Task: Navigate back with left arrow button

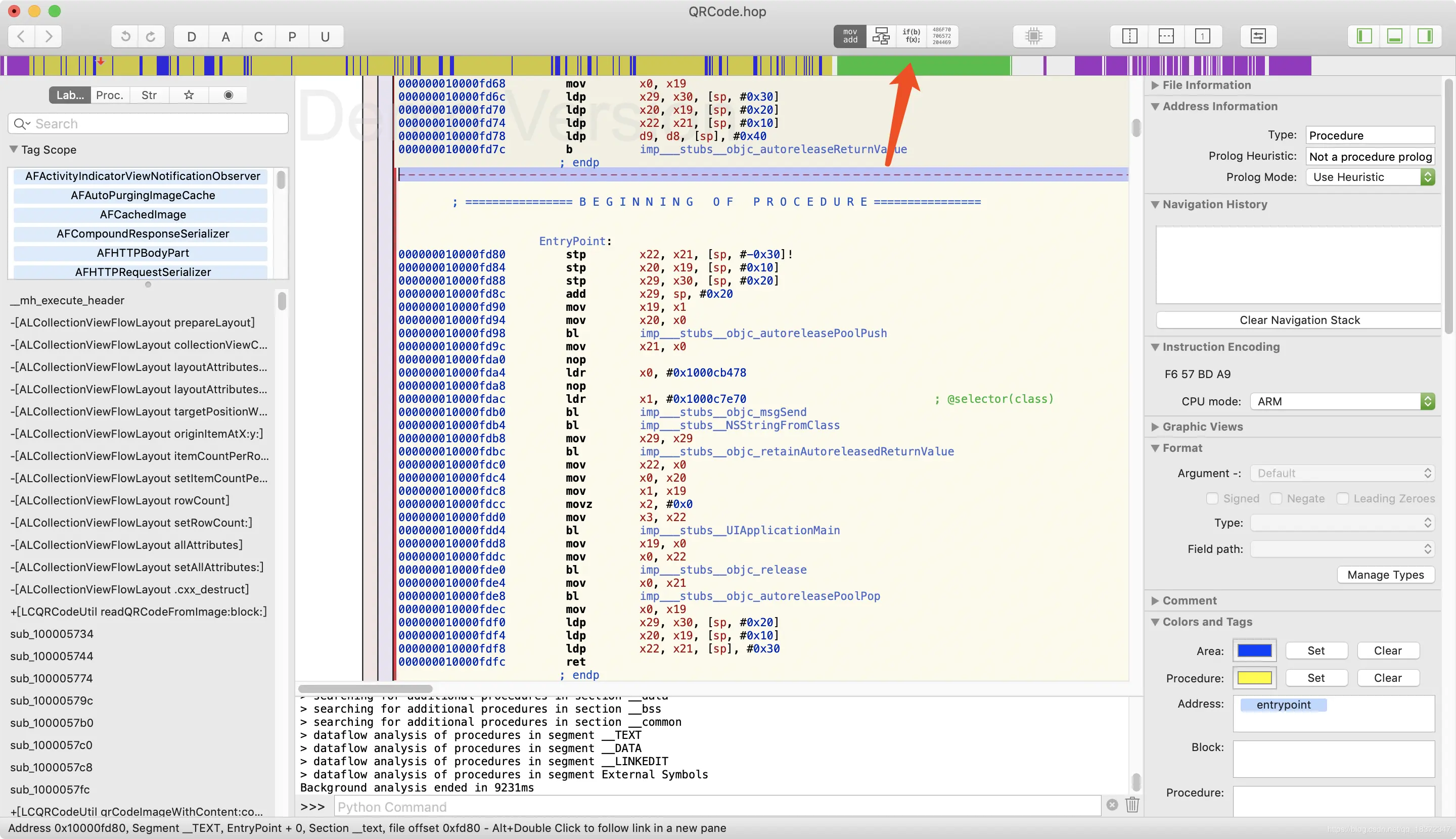Action: [21, 36]
